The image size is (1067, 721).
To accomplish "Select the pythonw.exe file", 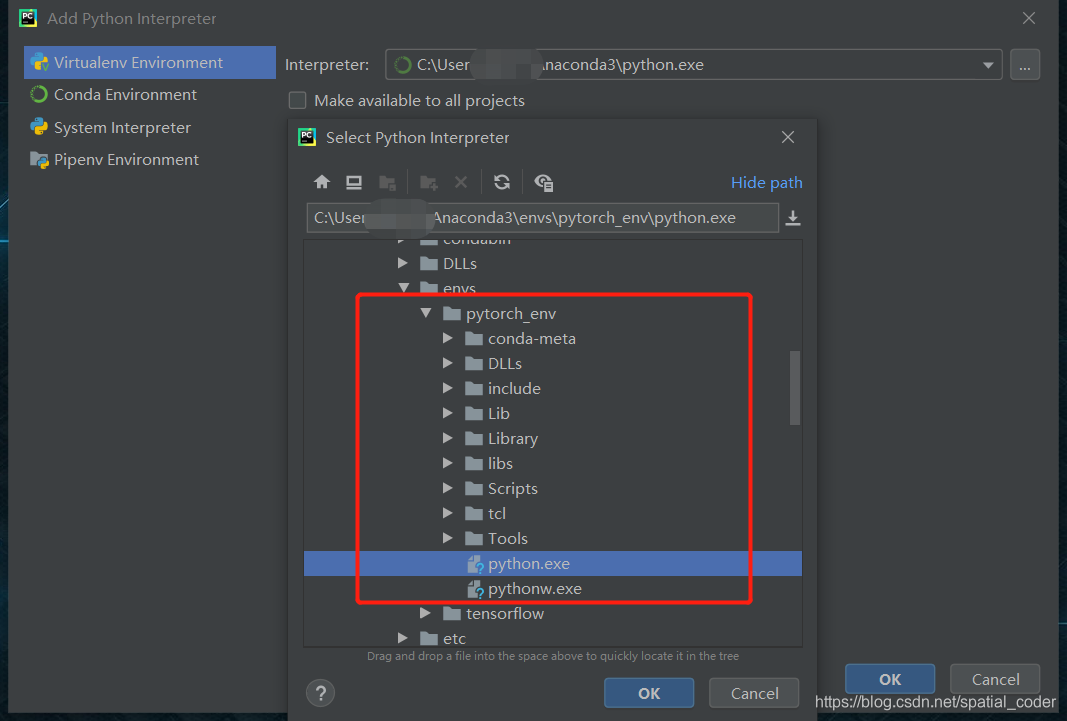I will (x=534, y=589).
